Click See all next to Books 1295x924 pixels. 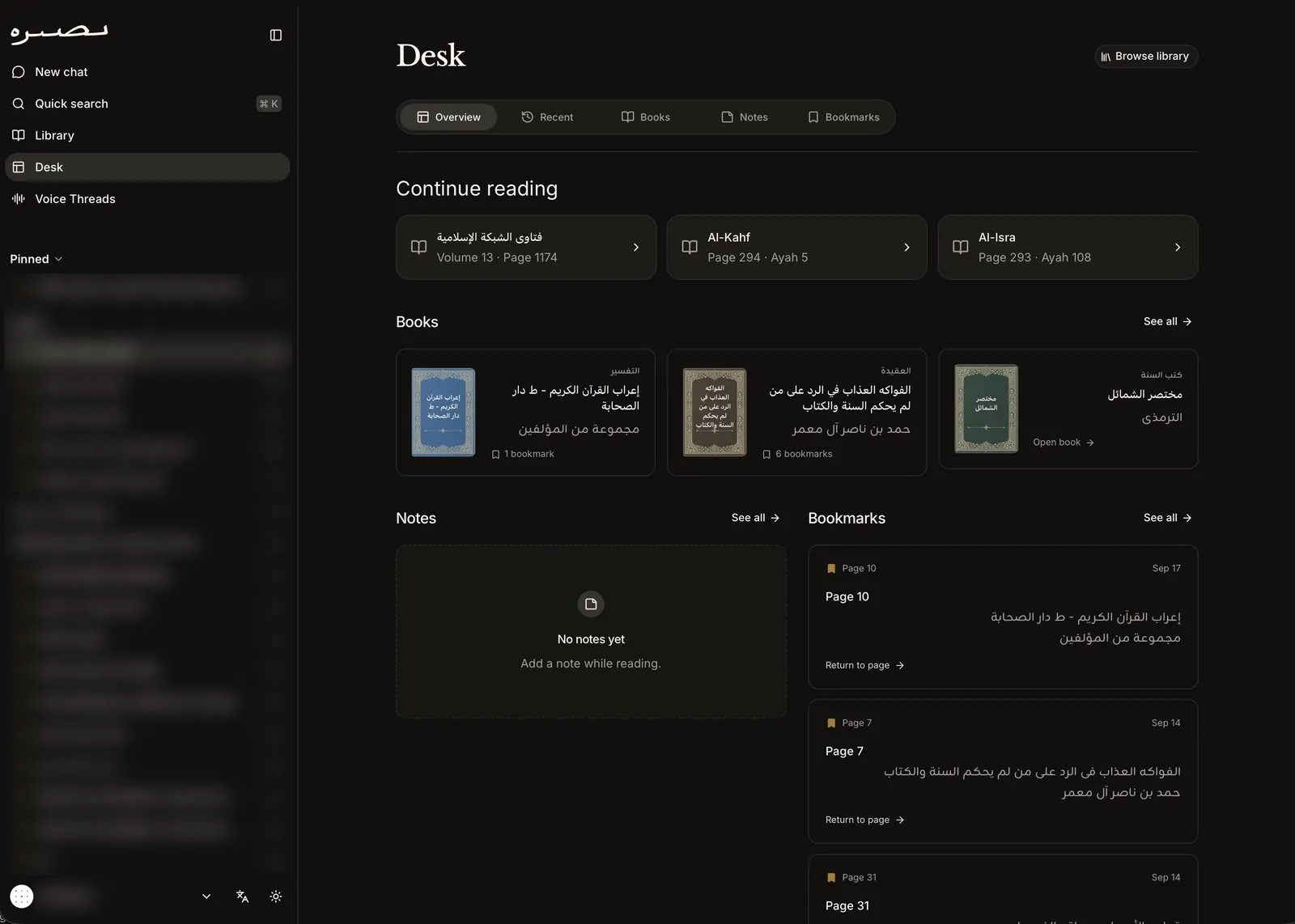tap(1167, 321)
